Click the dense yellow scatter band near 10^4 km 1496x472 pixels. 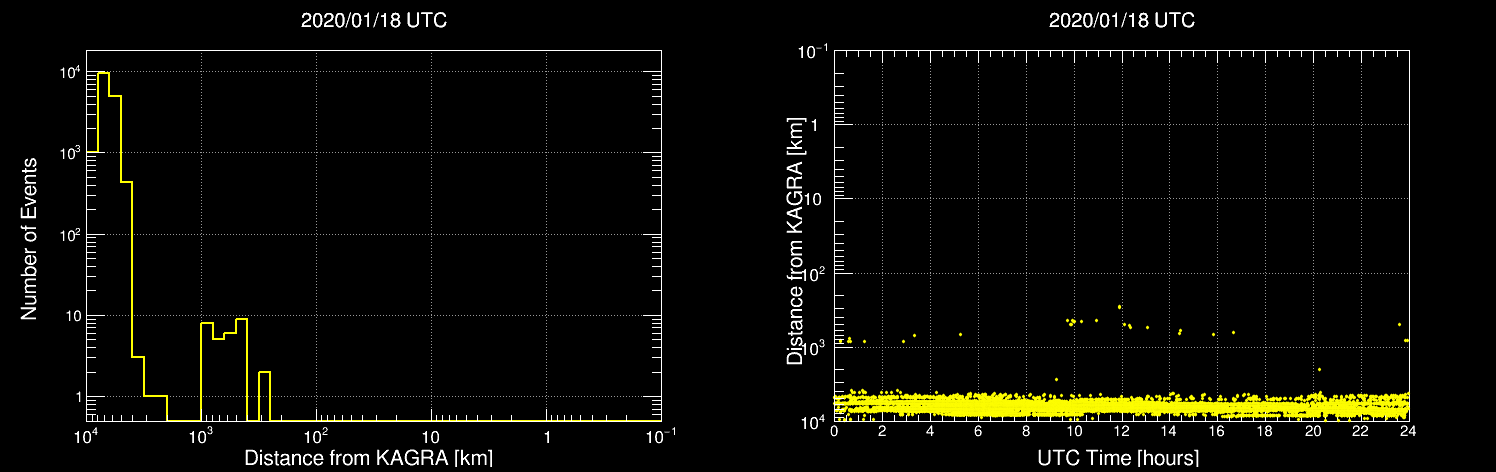(x=1121, y=405)
